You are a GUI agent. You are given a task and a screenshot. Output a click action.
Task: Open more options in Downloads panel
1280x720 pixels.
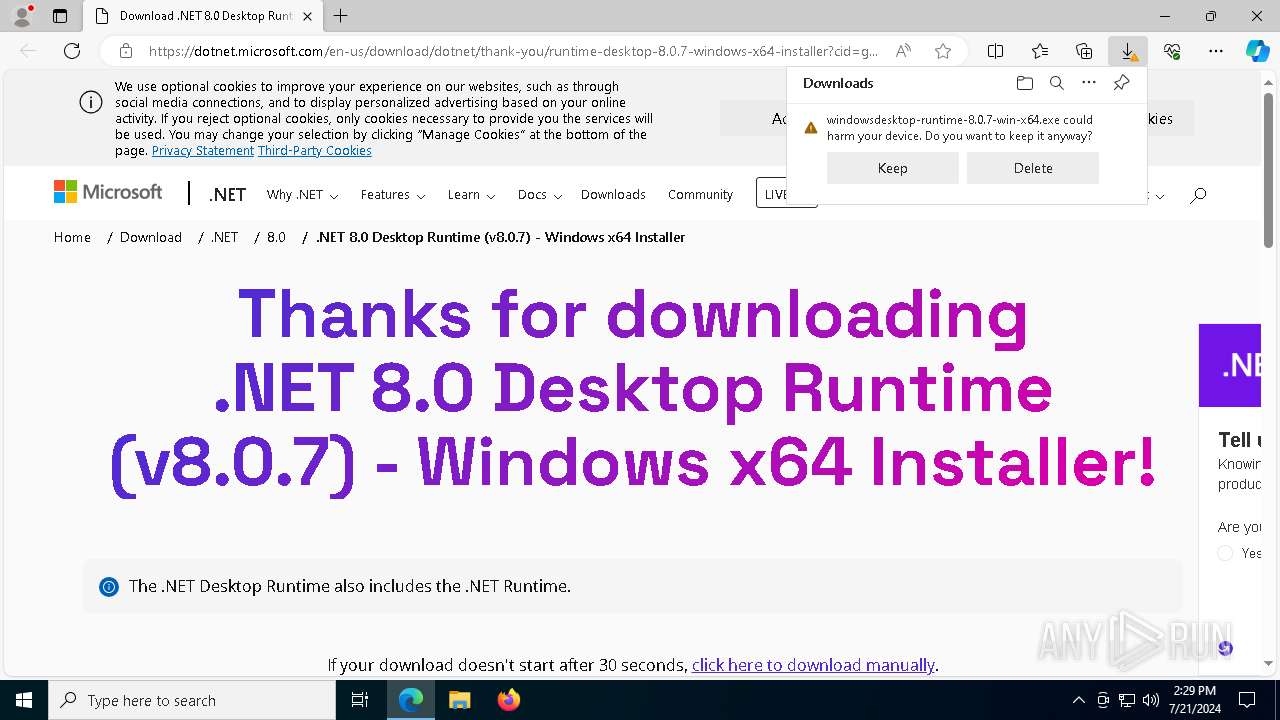(x=1089, y=83)
